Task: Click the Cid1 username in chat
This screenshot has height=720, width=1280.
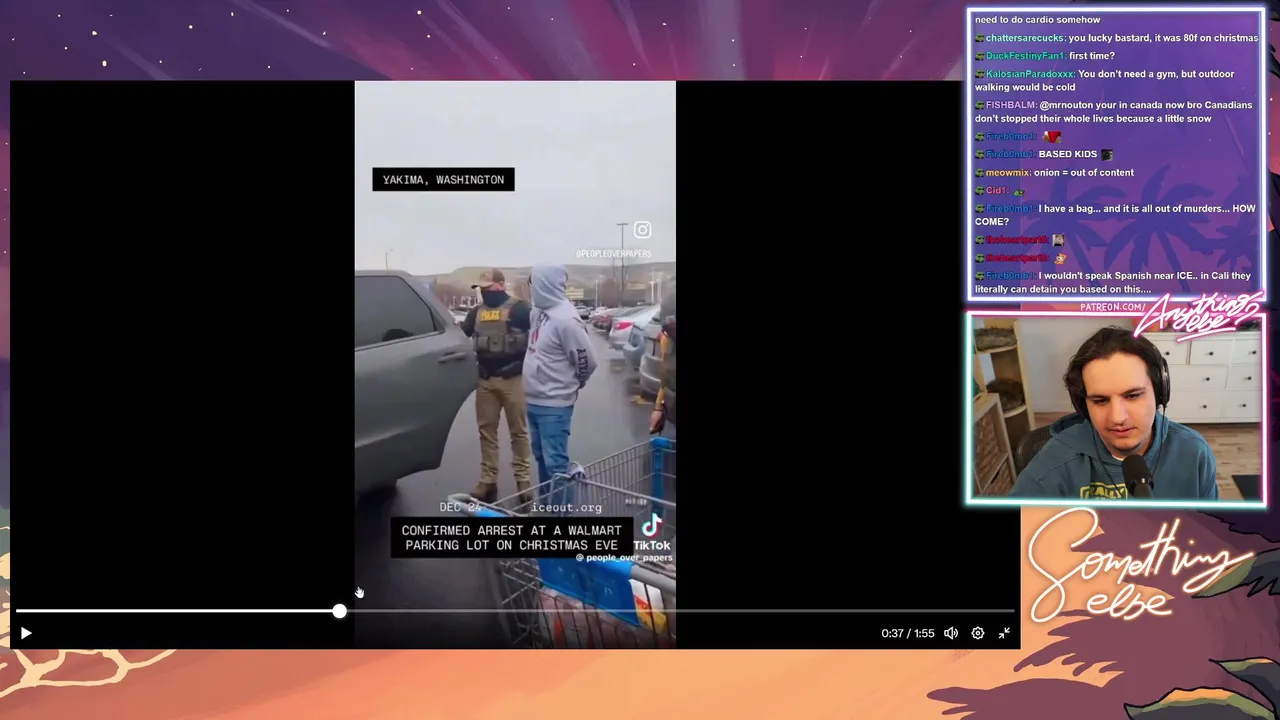Action: pyautogui.click(x=997, y=190)
